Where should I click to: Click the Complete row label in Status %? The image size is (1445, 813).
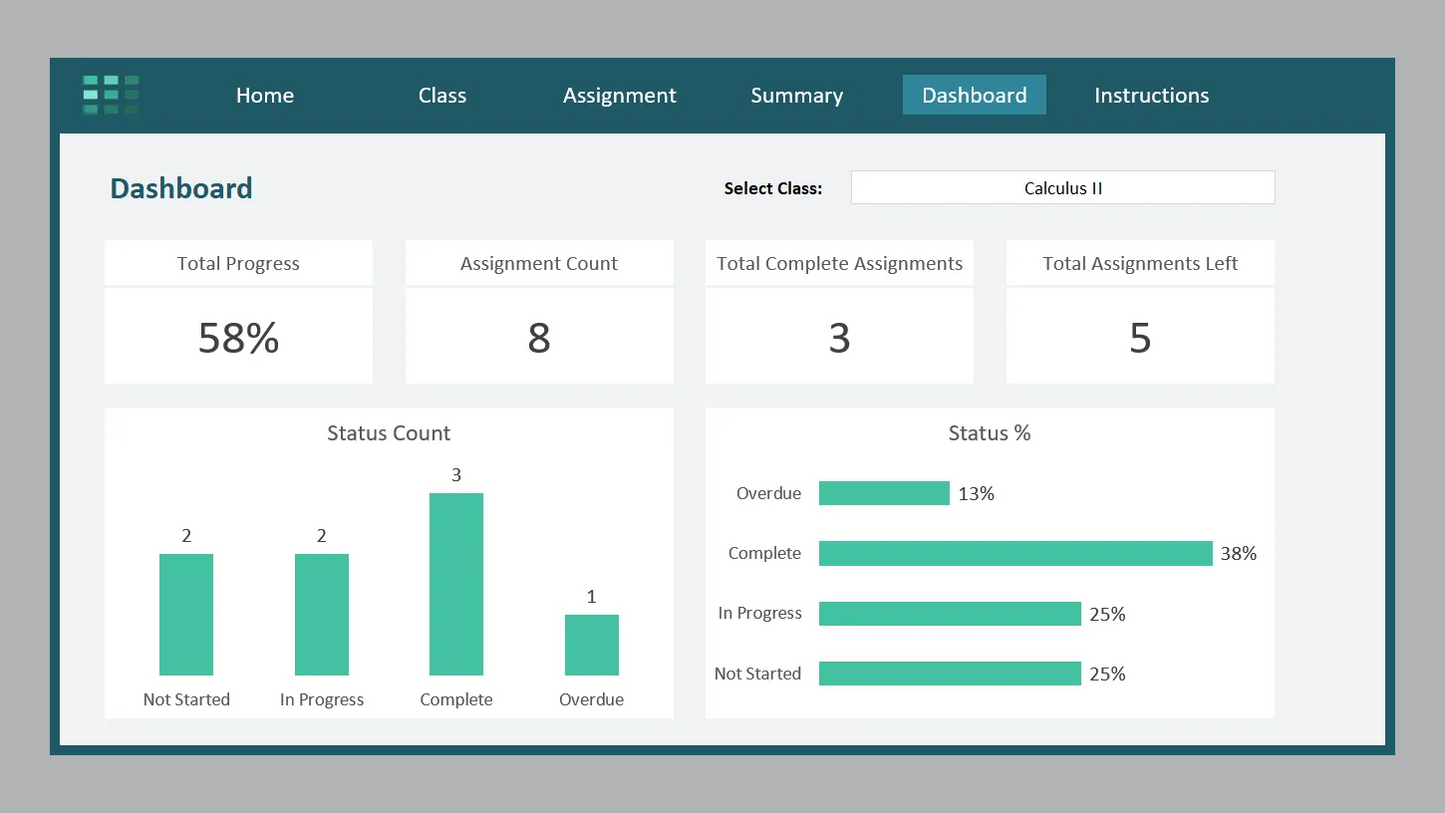pyautogui.click(x=765, y=553)
